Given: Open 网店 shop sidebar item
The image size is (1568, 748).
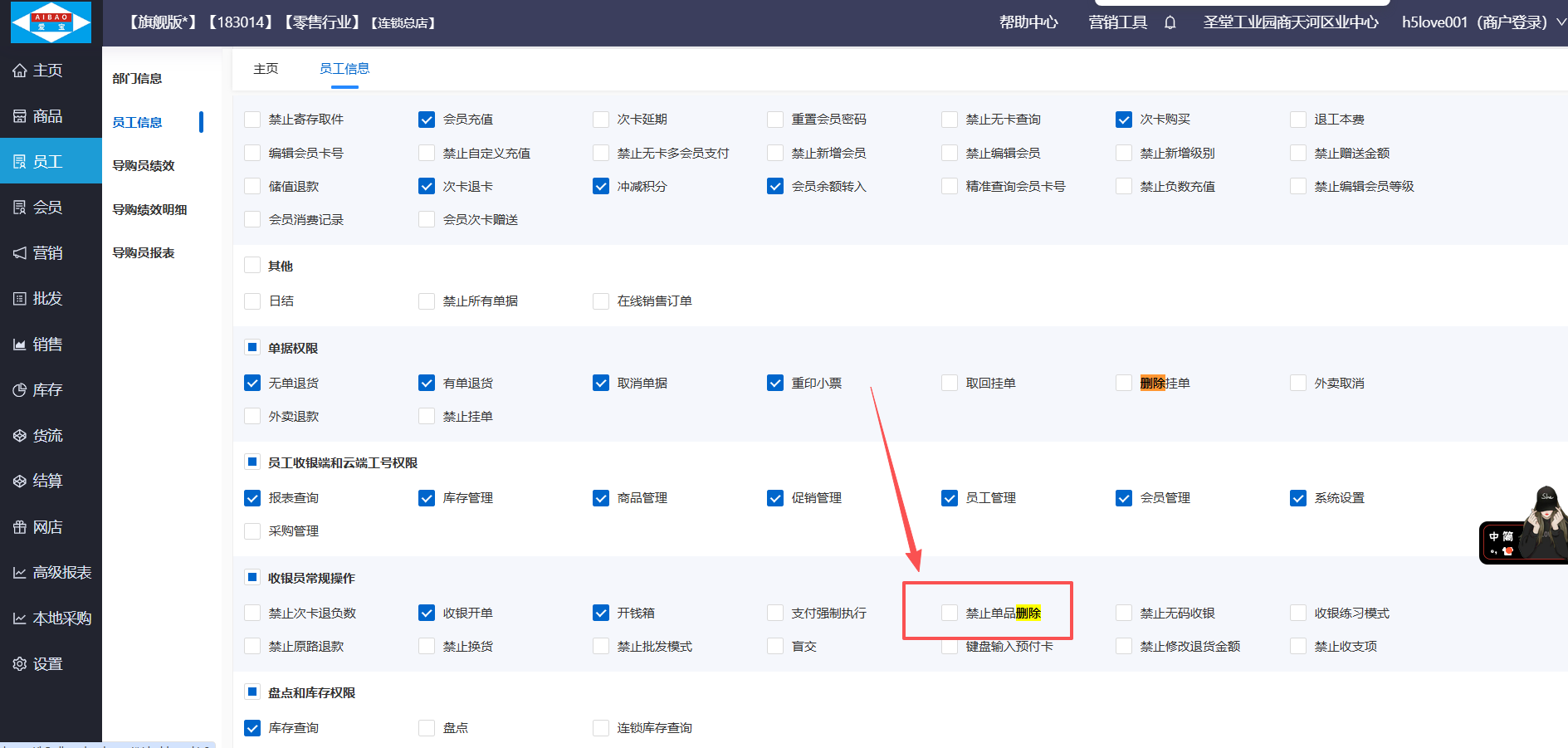Looking at the screenshot, I should 48,527.
